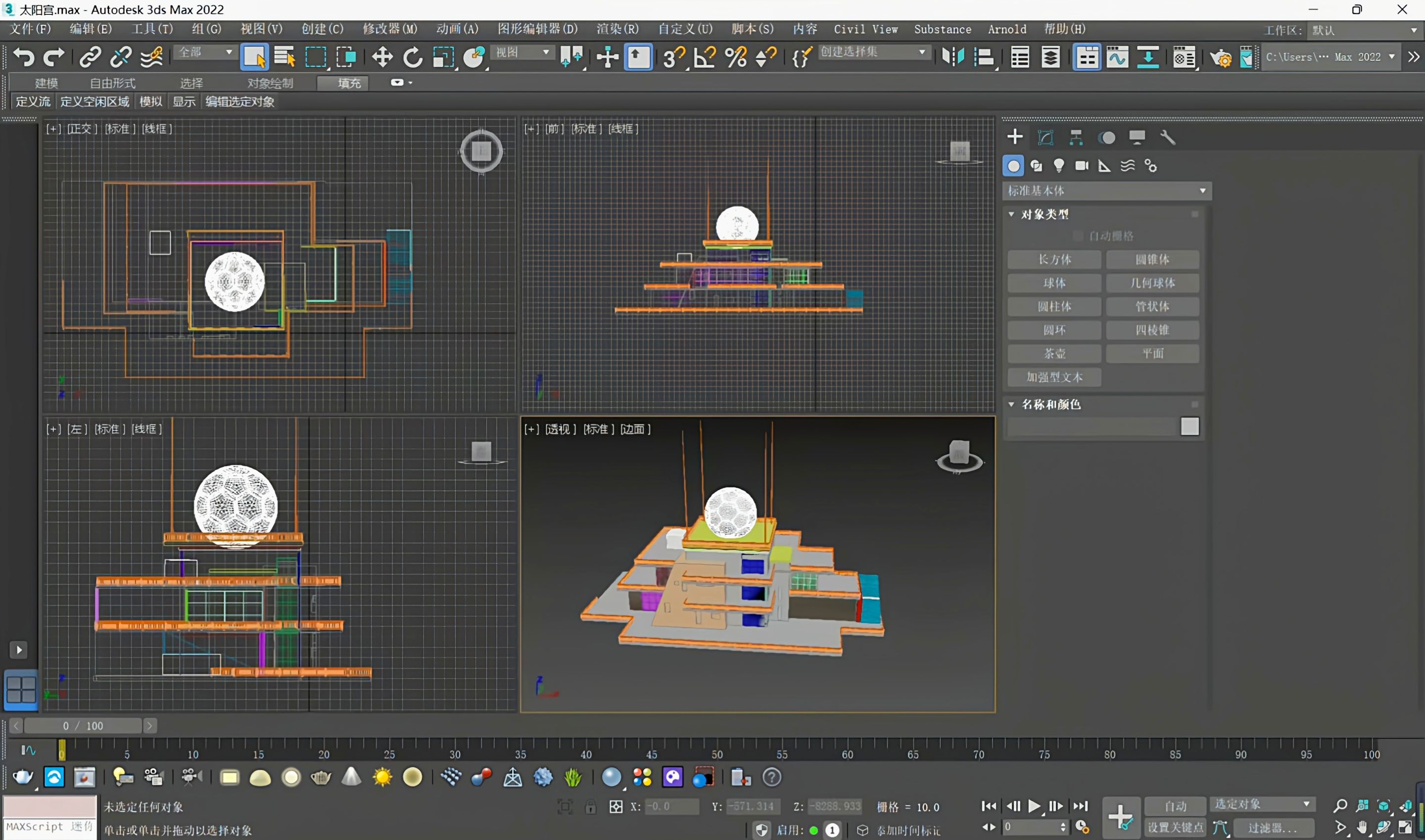Screen dimensions: 1425x840
Task: Jump to timeline start button
Action: [989, 805]
